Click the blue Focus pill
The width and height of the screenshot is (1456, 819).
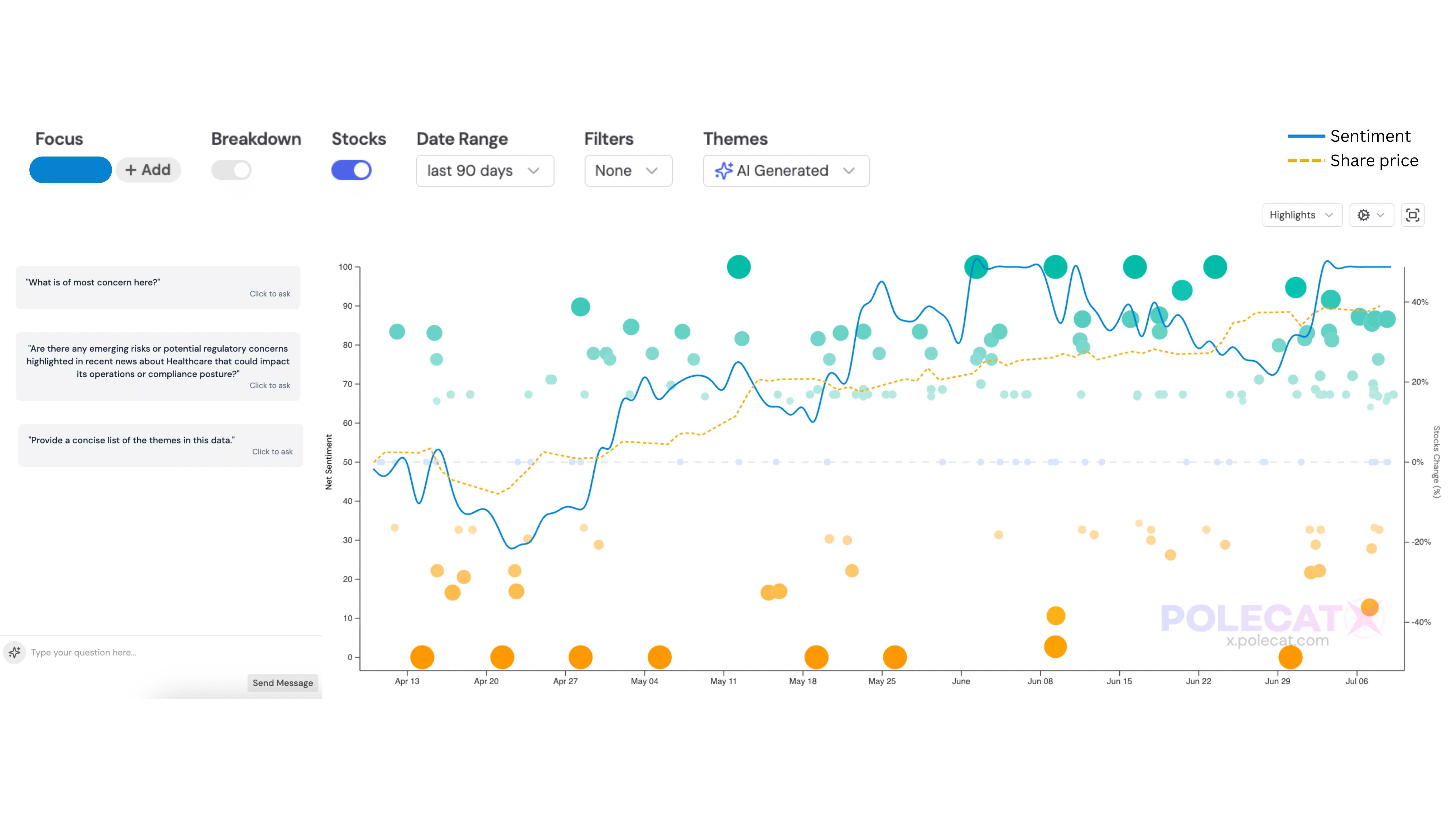coord(71,170)
